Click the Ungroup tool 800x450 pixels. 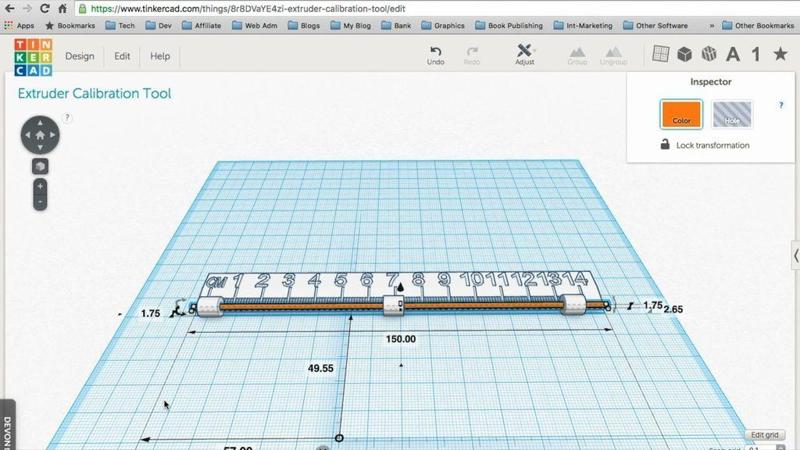coord(613,55)
